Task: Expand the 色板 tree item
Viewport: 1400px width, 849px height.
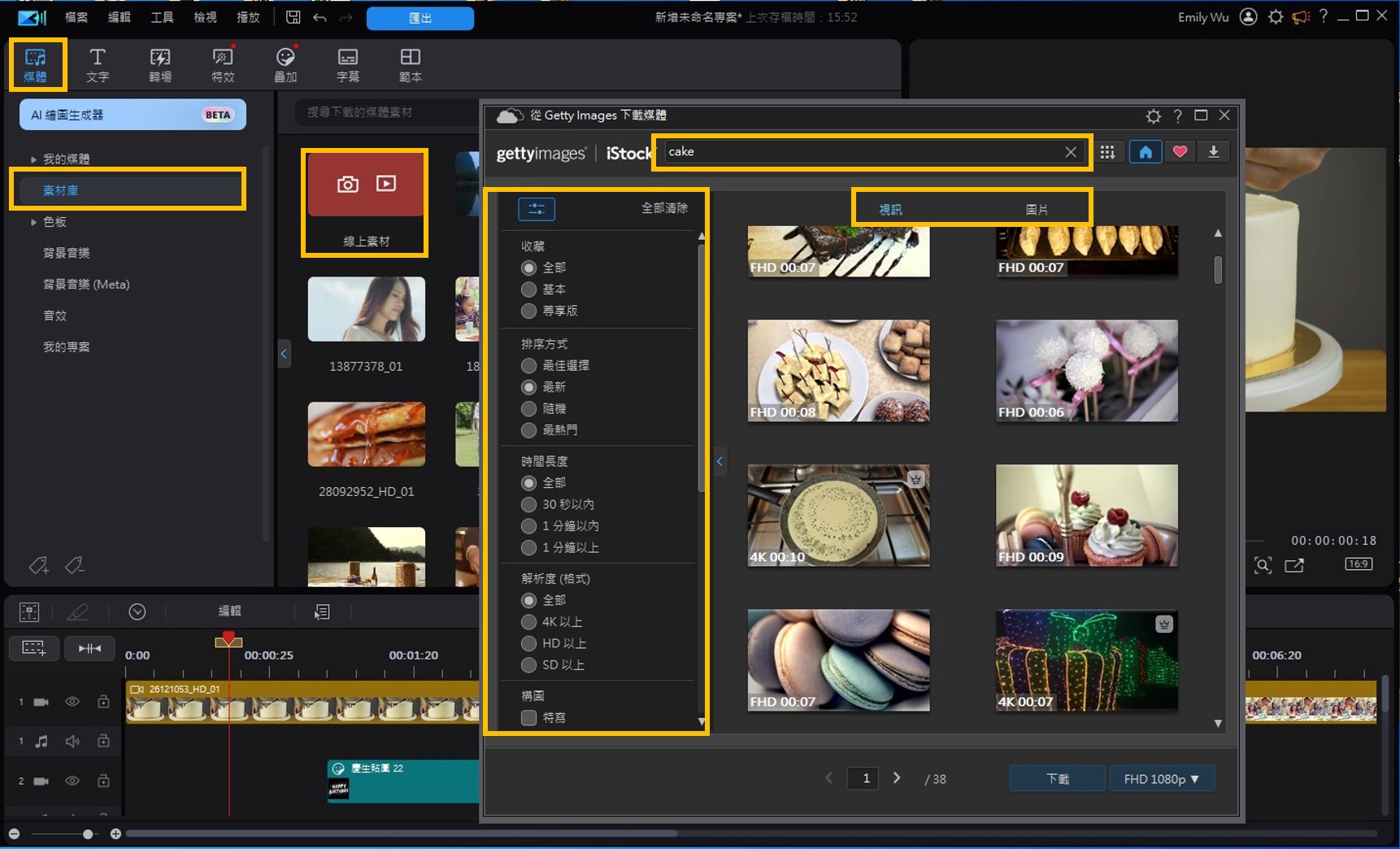Action: click(x=33, y=222)
